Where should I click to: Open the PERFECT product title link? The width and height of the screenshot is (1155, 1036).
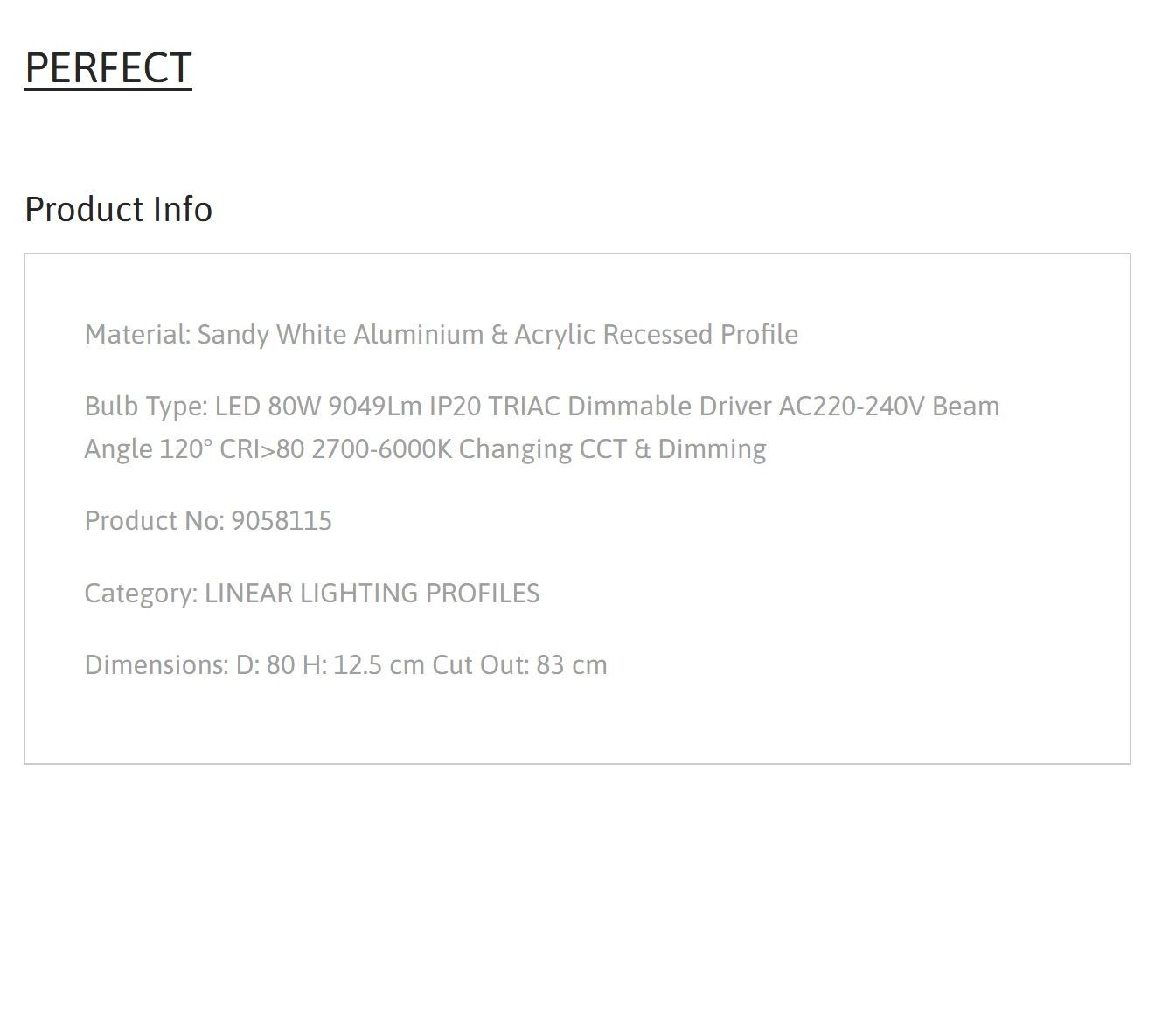(x=108, y=68)
